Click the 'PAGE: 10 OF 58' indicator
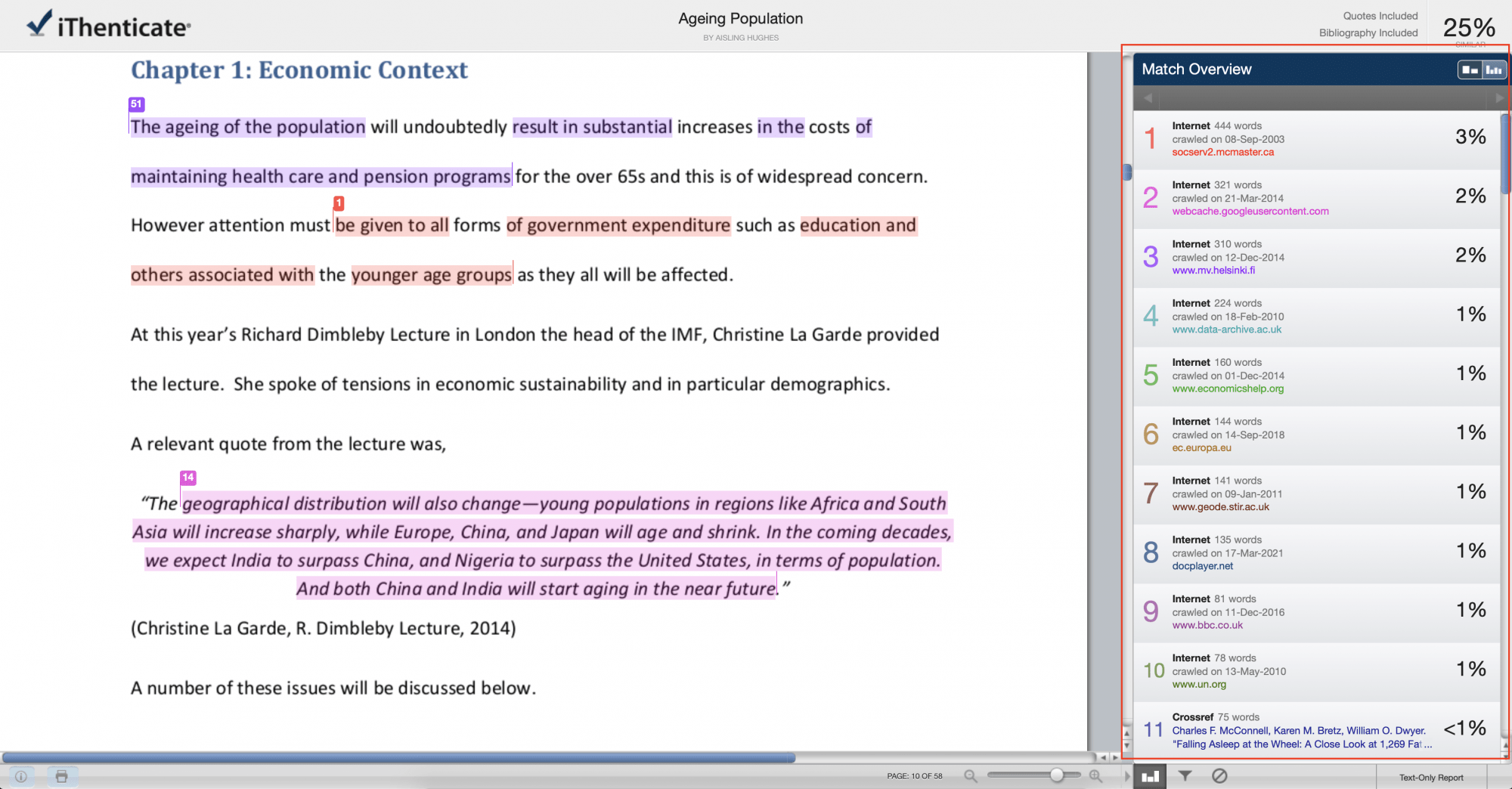 [x=915, y=776]
